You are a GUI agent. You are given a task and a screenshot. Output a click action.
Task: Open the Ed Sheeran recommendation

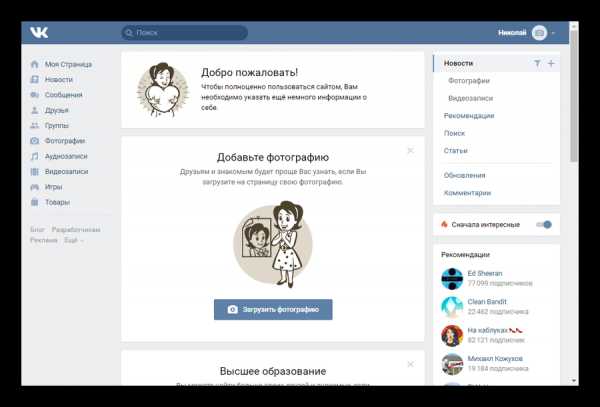coord(485,274)
